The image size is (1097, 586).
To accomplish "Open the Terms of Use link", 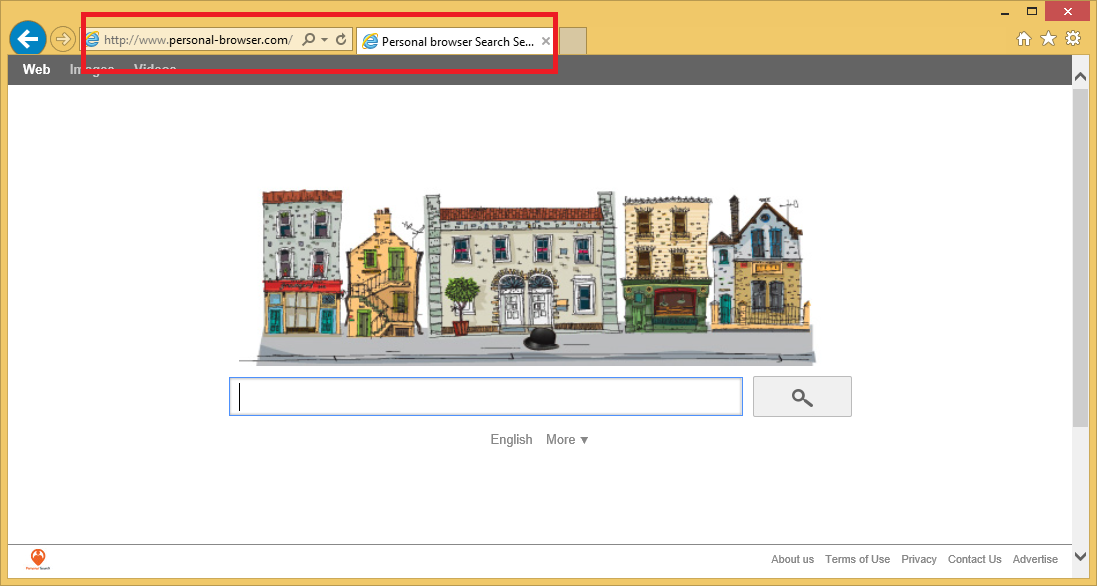I will click(x=857, y=559).
